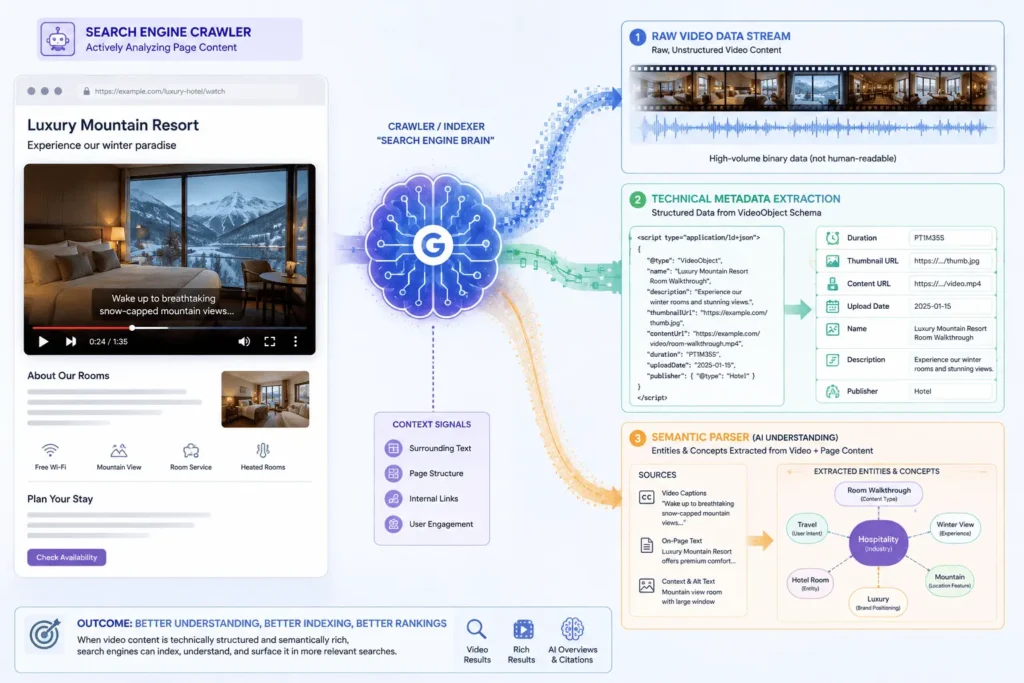The width and height of the screenshot is (1024, 683).
Task: Click the Upload Date value 2025-01-15
Action: coord(932,306)
